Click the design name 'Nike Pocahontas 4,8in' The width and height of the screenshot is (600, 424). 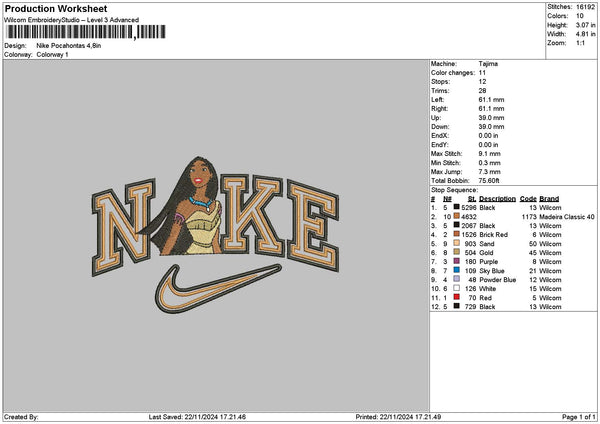pyautogui.click(x=69, y=46)
